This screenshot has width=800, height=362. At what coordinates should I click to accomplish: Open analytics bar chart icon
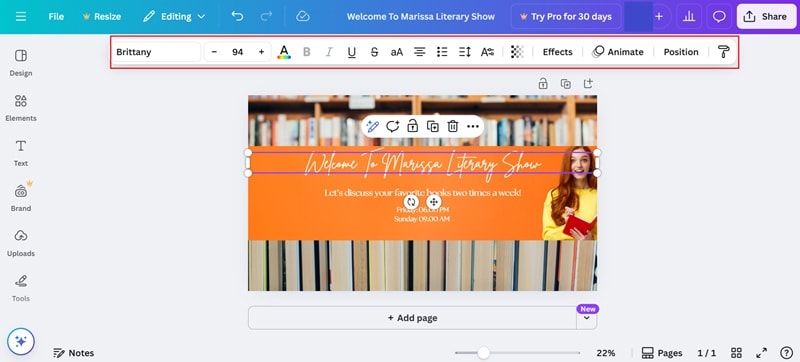tap(689, 16)
